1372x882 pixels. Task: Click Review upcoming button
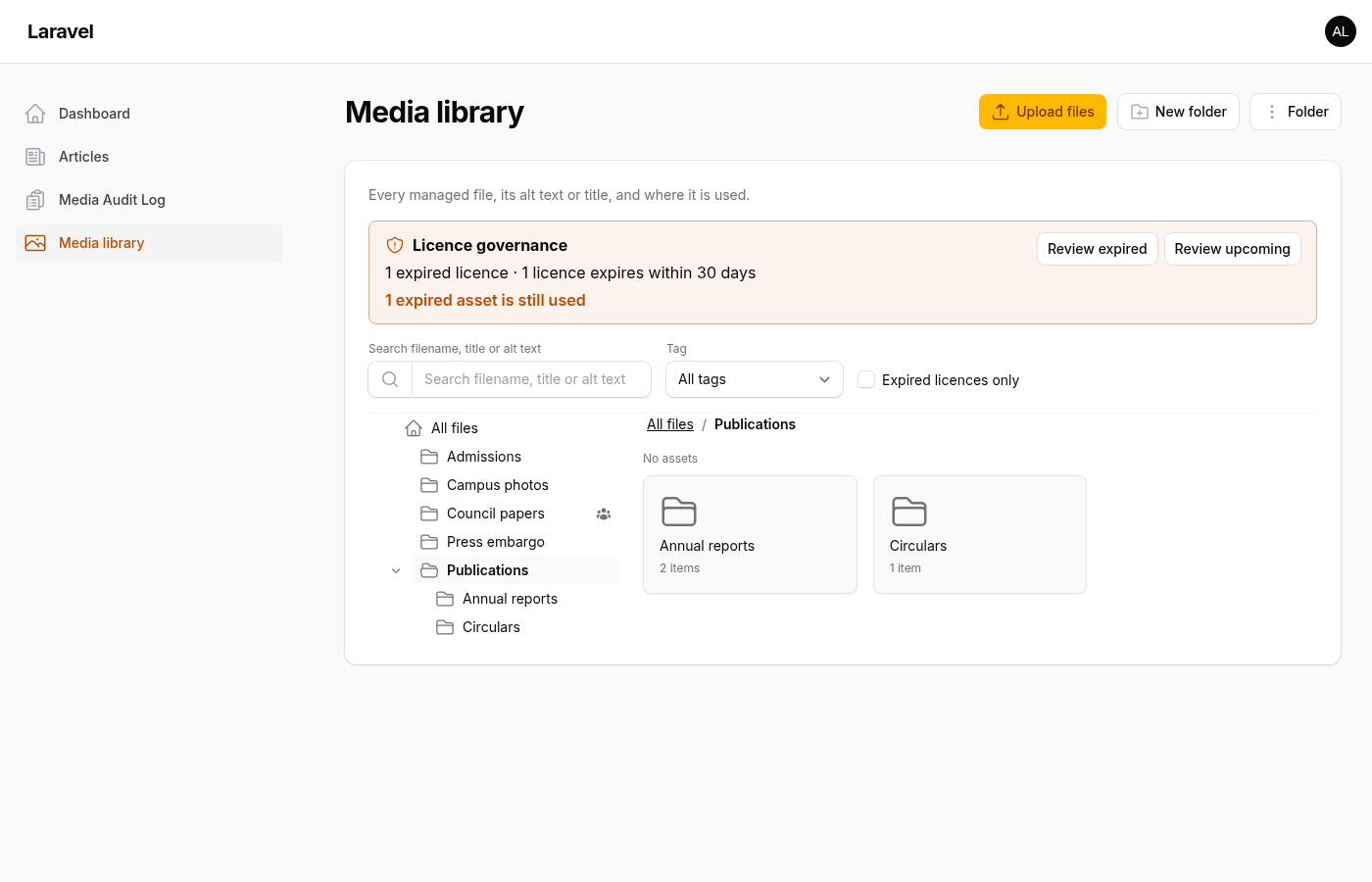coord(1233,249)
